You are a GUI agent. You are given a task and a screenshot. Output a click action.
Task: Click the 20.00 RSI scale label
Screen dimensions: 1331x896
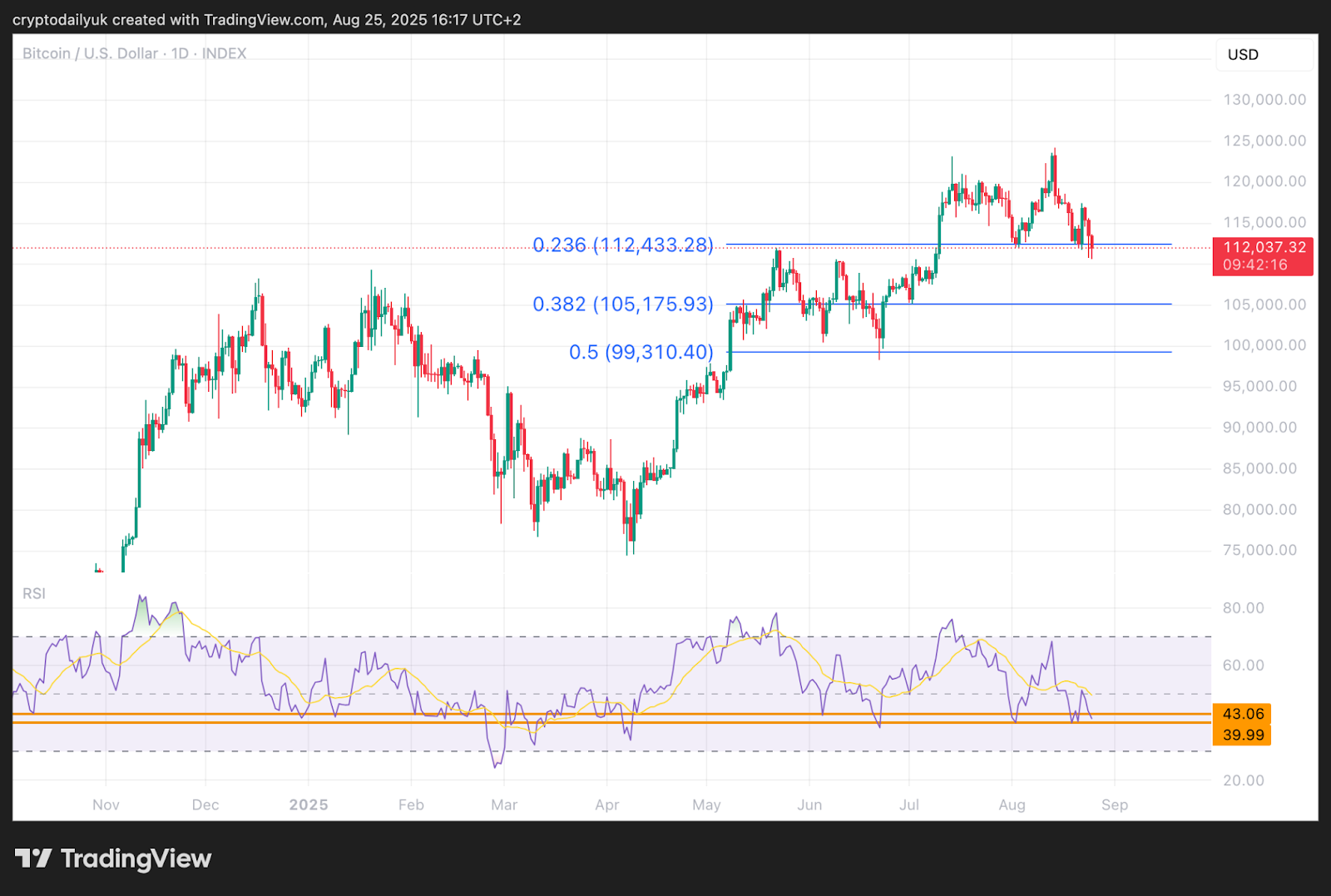tap(1243, 780)
